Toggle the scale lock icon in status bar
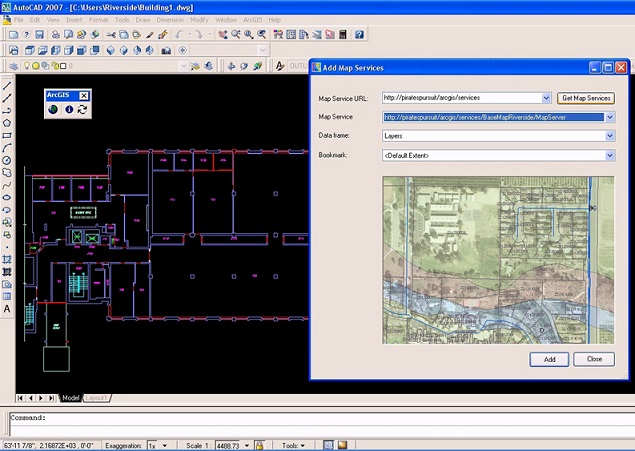Viewport: 635px width, 451px height. (259, 445)
